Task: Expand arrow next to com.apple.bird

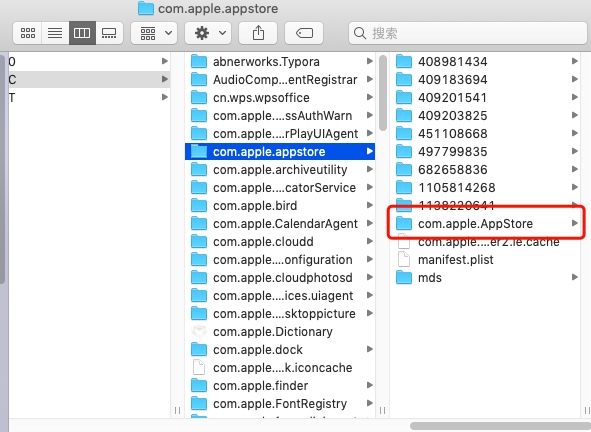Action: pyautogui.click(x=370, y=205)
